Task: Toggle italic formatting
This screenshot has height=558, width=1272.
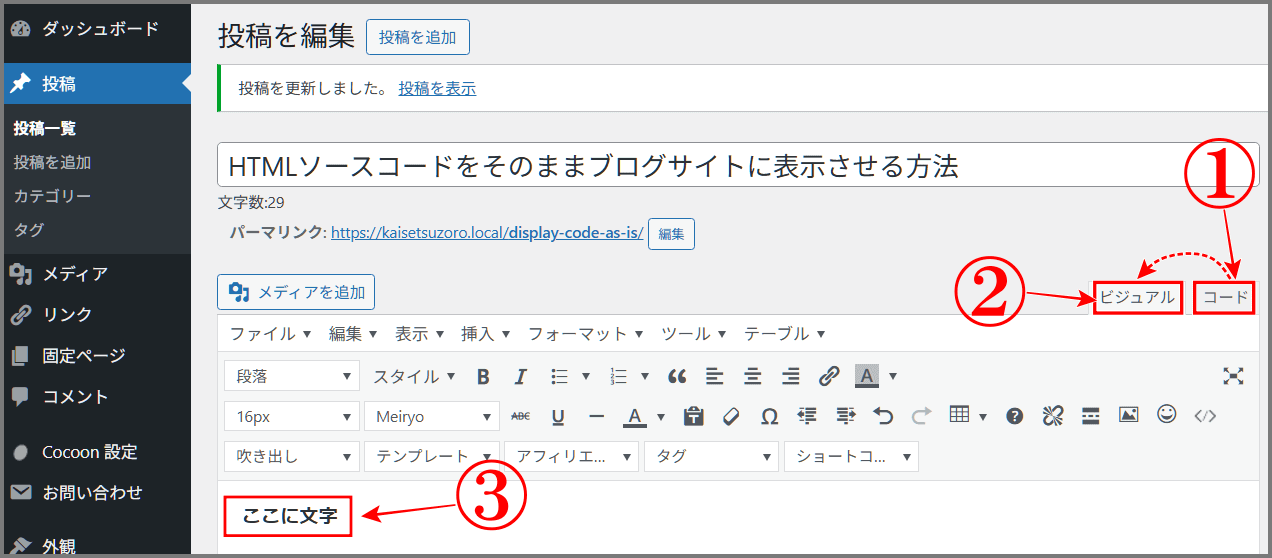Action: click(x=520, y=377)
